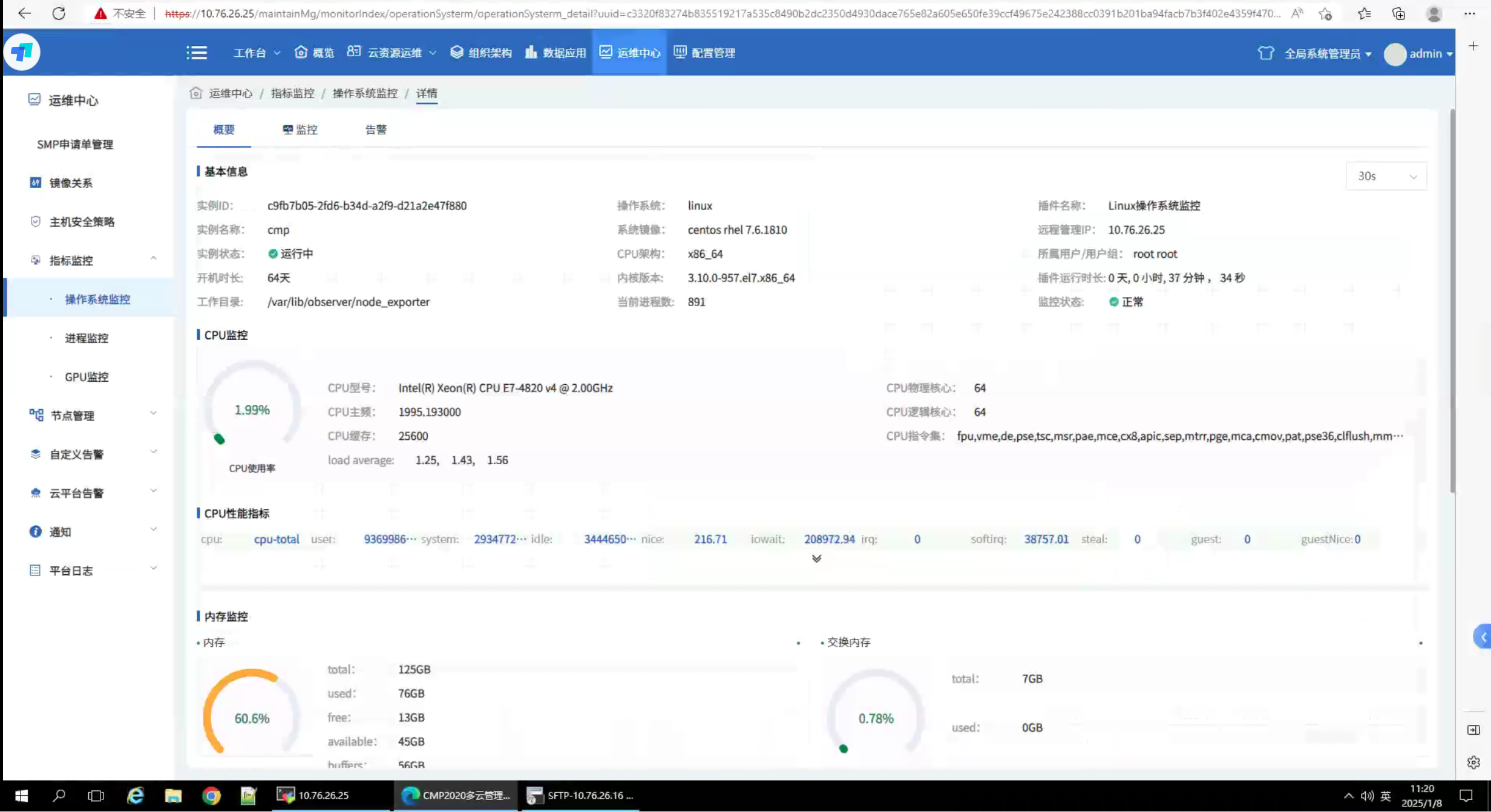Open the admin user dropdown
1491x812 pixels.
[1430, 54]
